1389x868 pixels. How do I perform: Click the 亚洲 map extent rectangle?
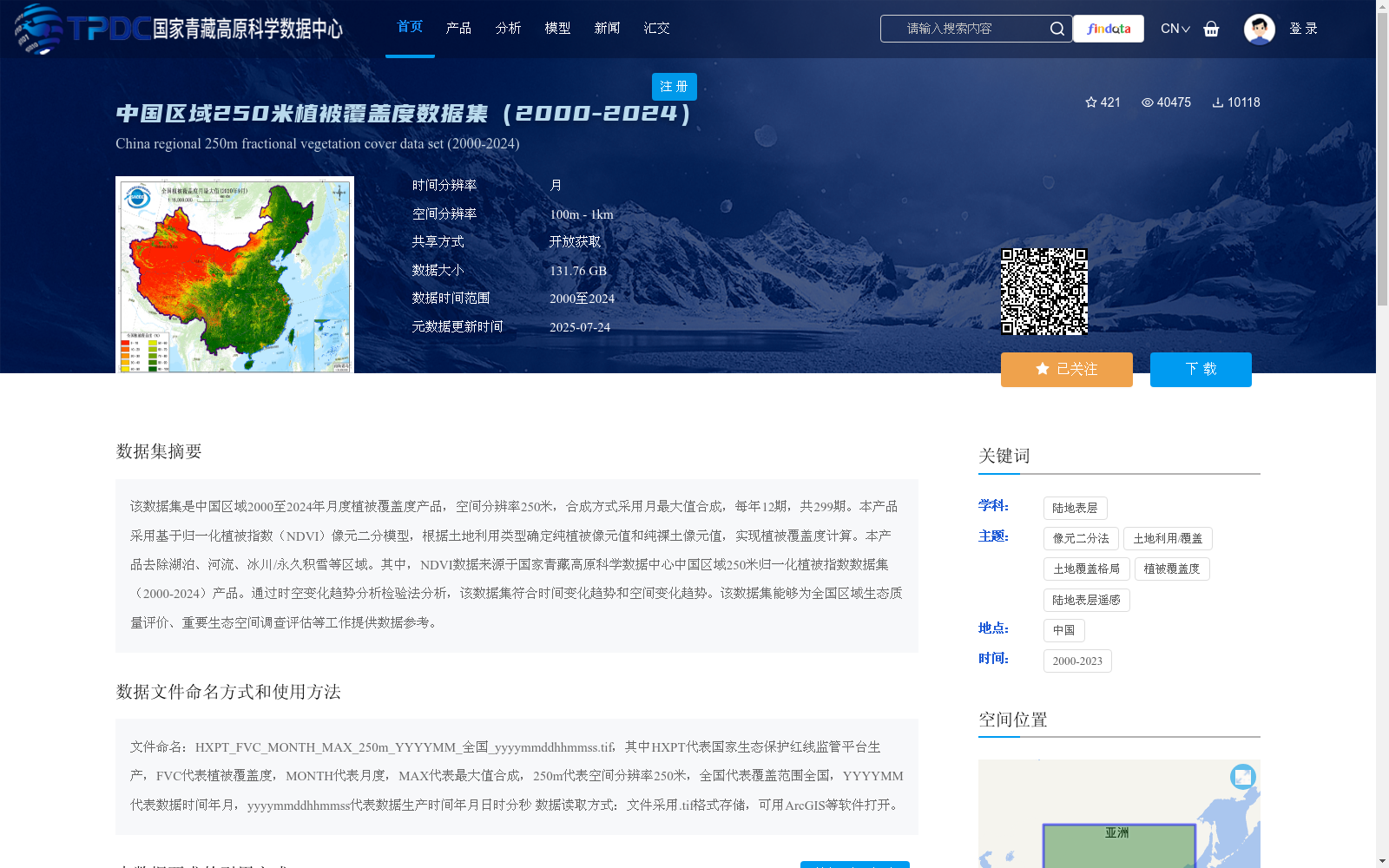(x=1118, y=846)
